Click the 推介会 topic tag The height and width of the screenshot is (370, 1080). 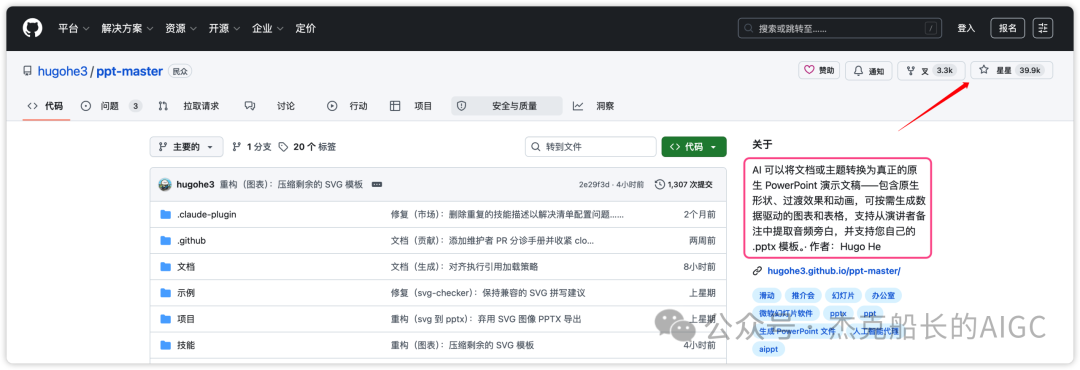[x=802, y=296]
